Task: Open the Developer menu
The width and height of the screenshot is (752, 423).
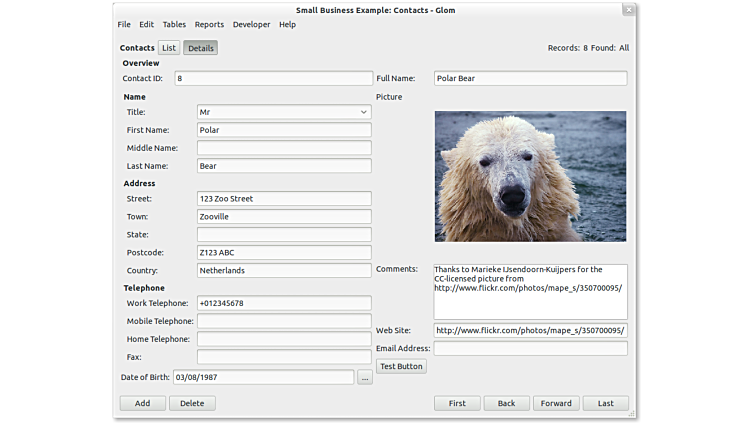Action: (251, 24)
